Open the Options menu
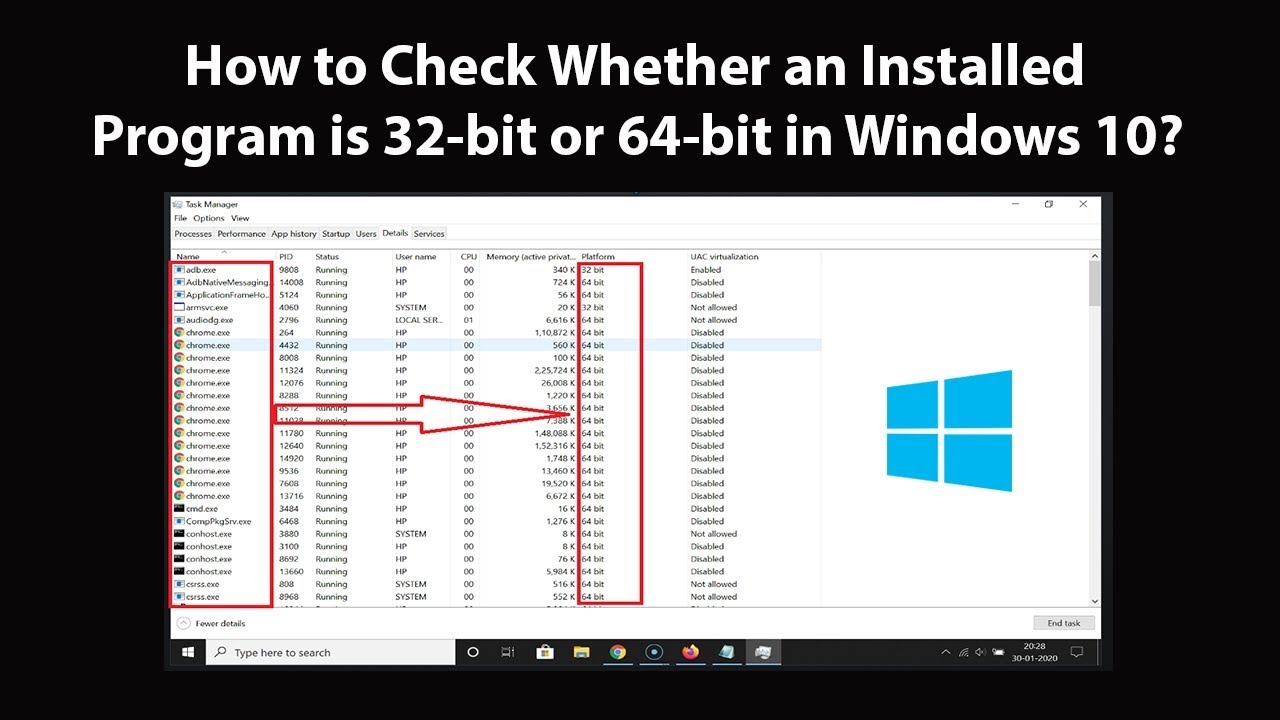The height and width of the screenshot is (720, 1280). click(x=209, y=218)
